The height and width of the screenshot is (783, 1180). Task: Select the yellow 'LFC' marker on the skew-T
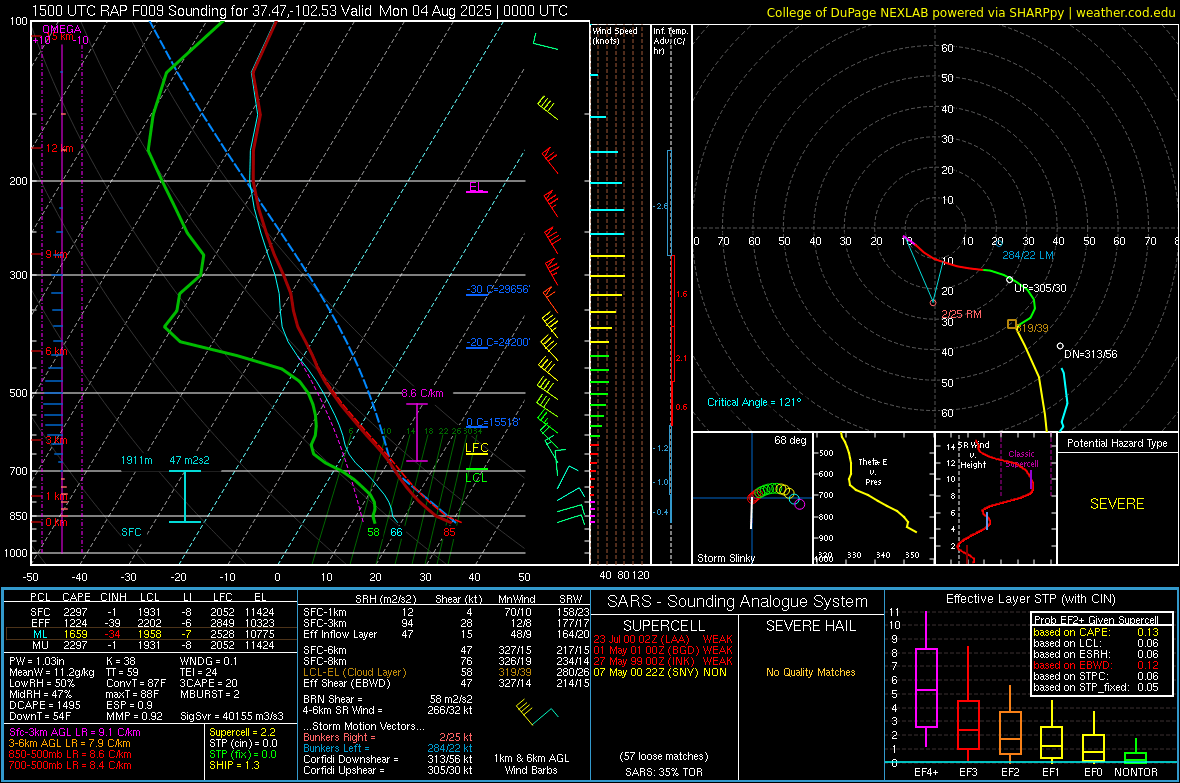coord(476,448)
